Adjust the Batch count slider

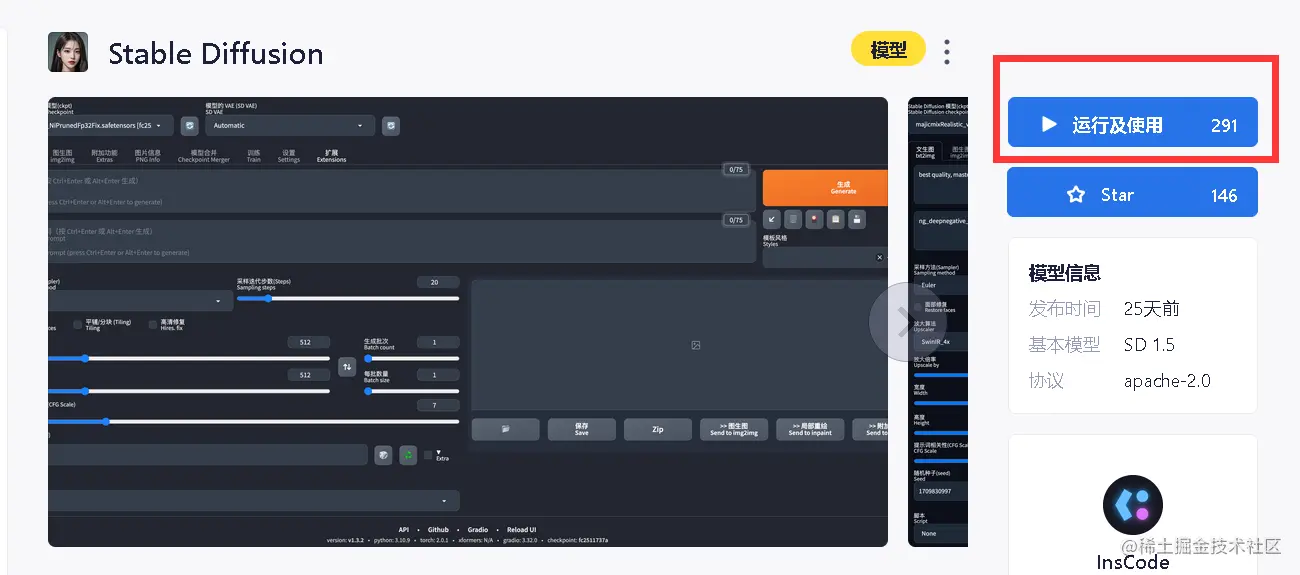click(412, 358)
